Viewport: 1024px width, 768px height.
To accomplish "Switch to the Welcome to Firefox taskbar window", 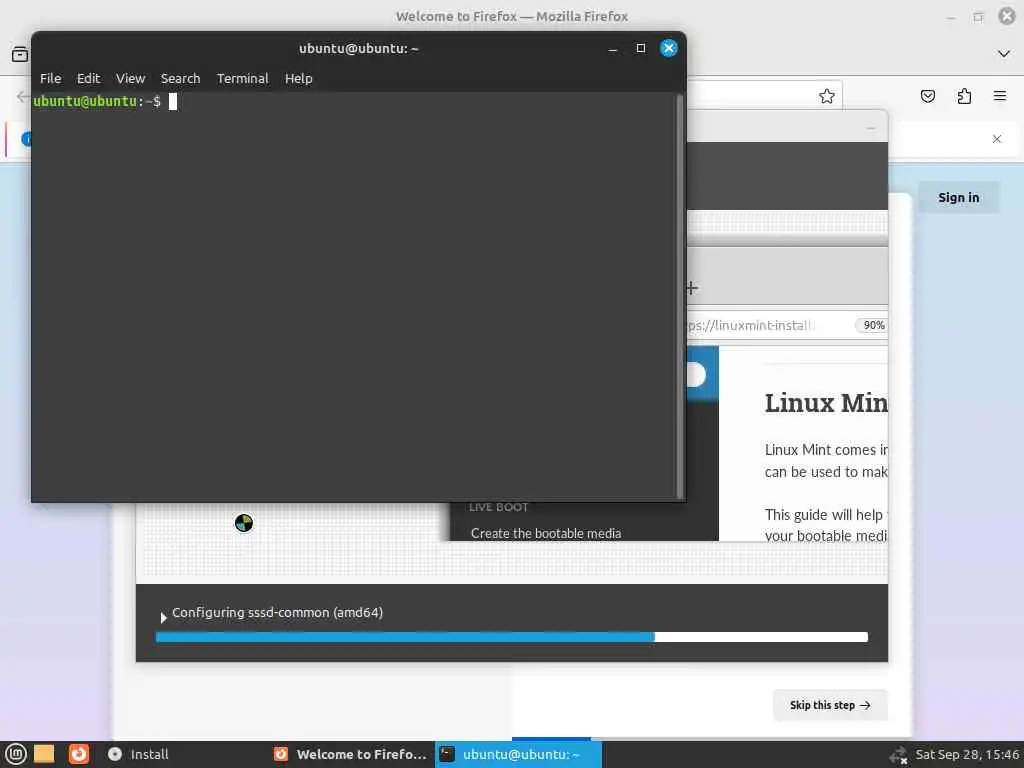I will pos(351,754).
